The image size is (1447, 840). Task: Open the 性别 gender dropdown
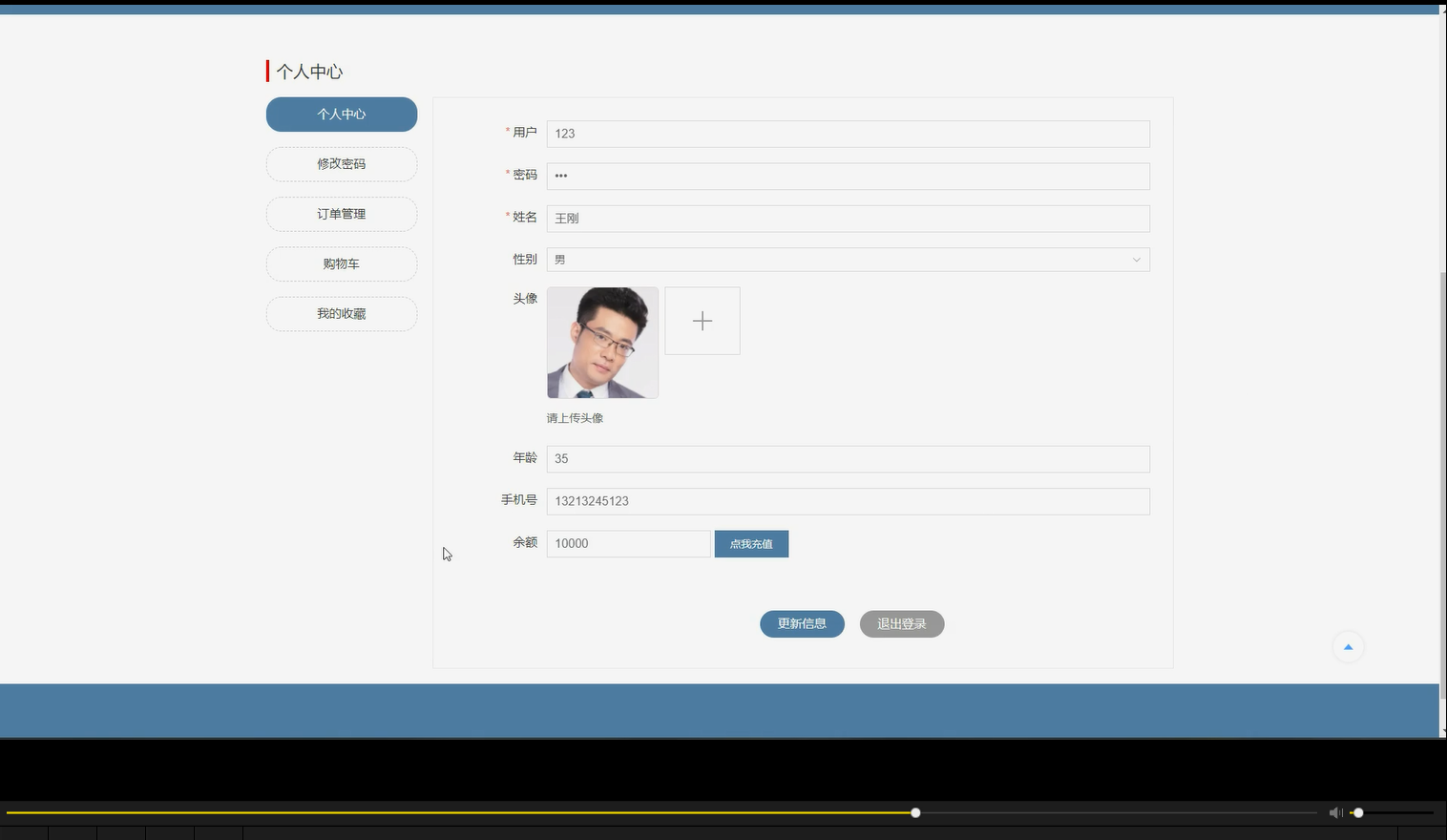click(848, 260)
